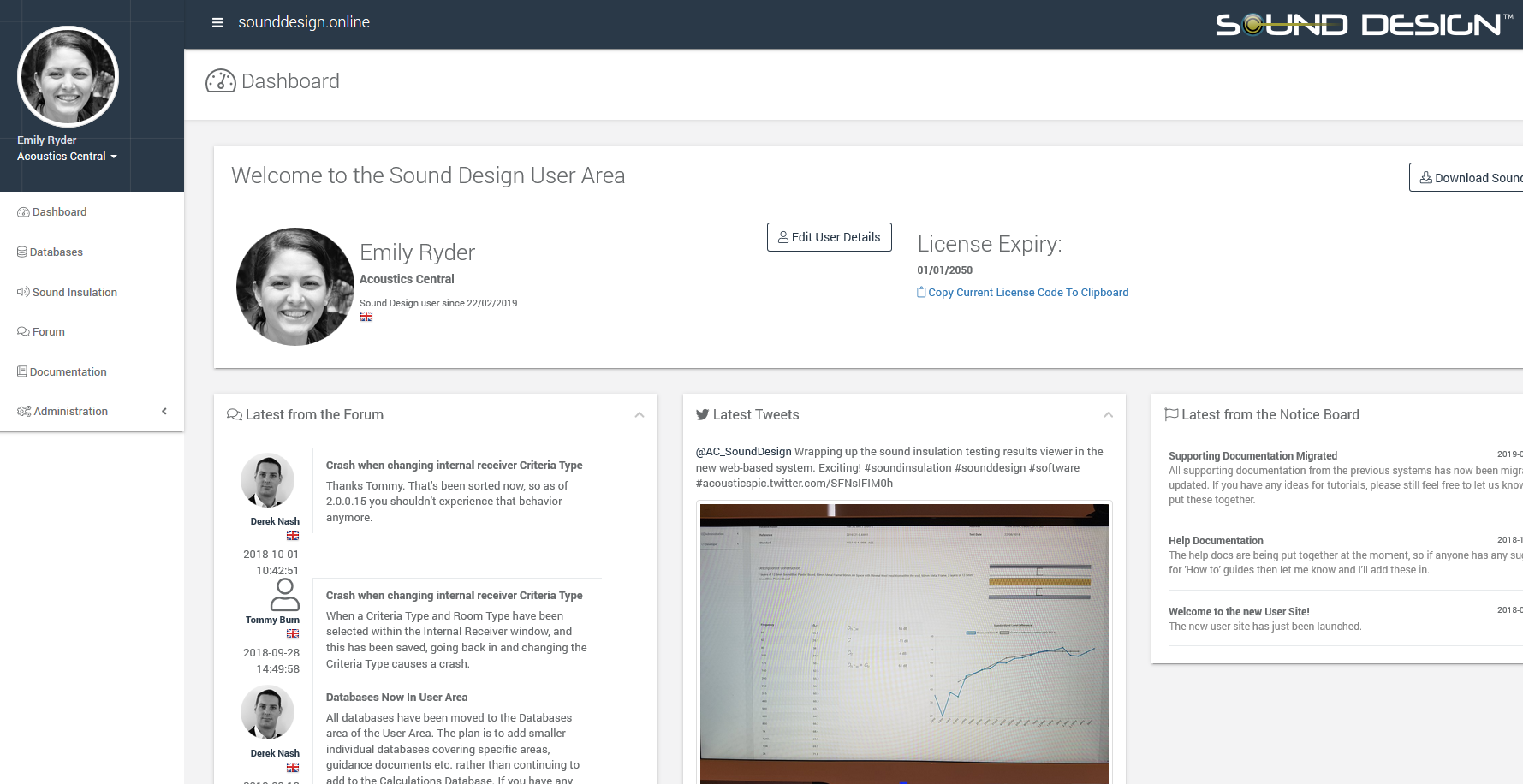Open the tweet's screenshot image
The height and width of the screenshot is (784, 1523).
(904, 642)
